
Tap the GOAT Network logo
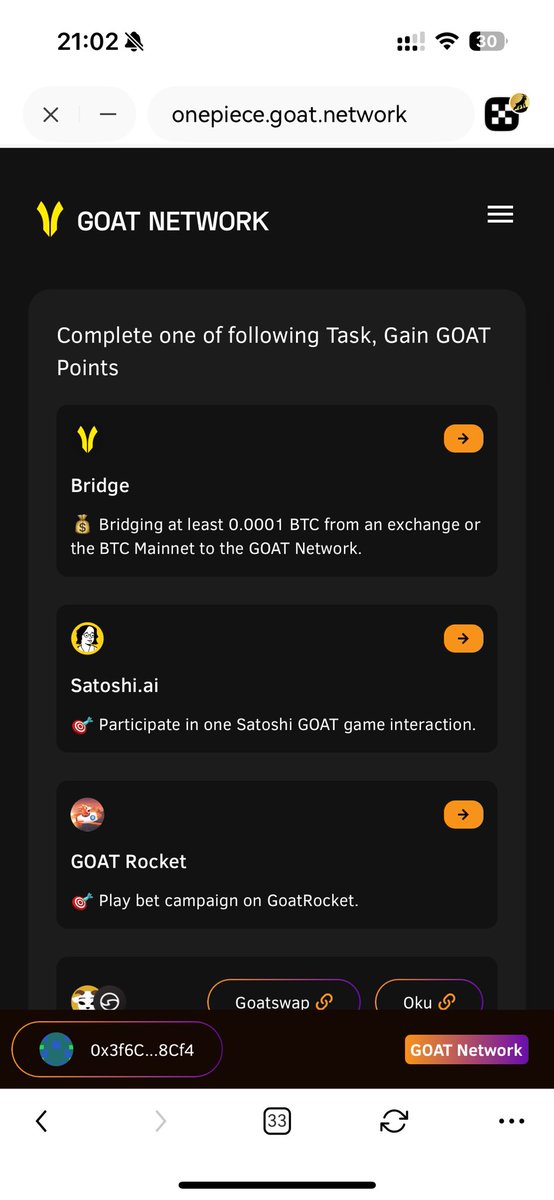tap(153, 219)
